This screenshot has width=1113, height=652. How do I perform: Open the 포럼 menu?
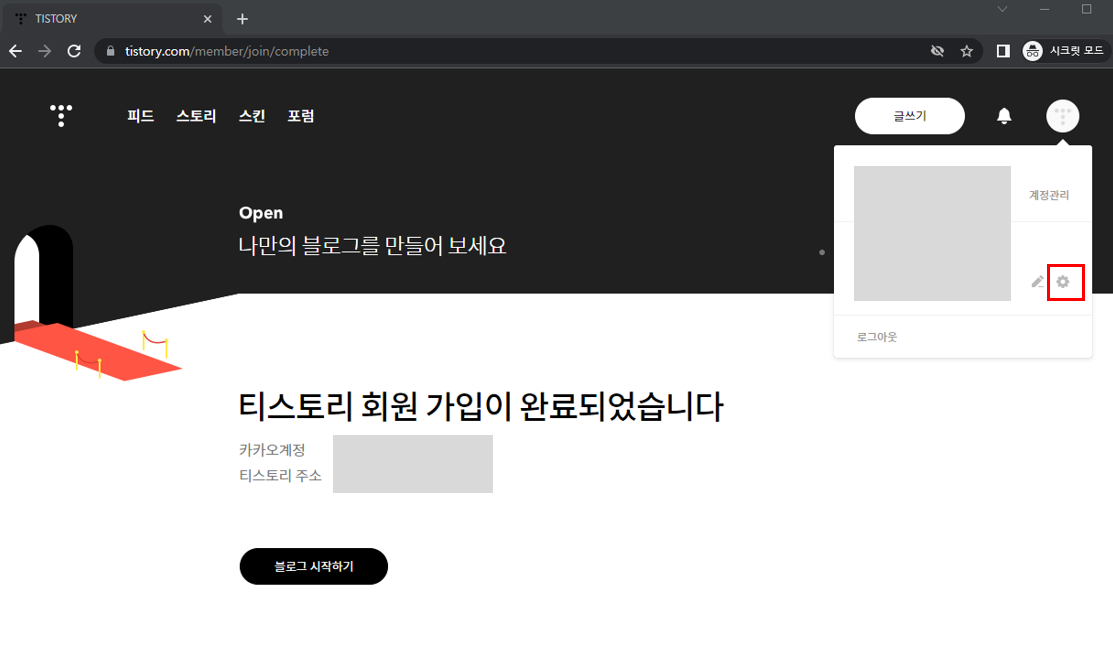click(300, 116)
